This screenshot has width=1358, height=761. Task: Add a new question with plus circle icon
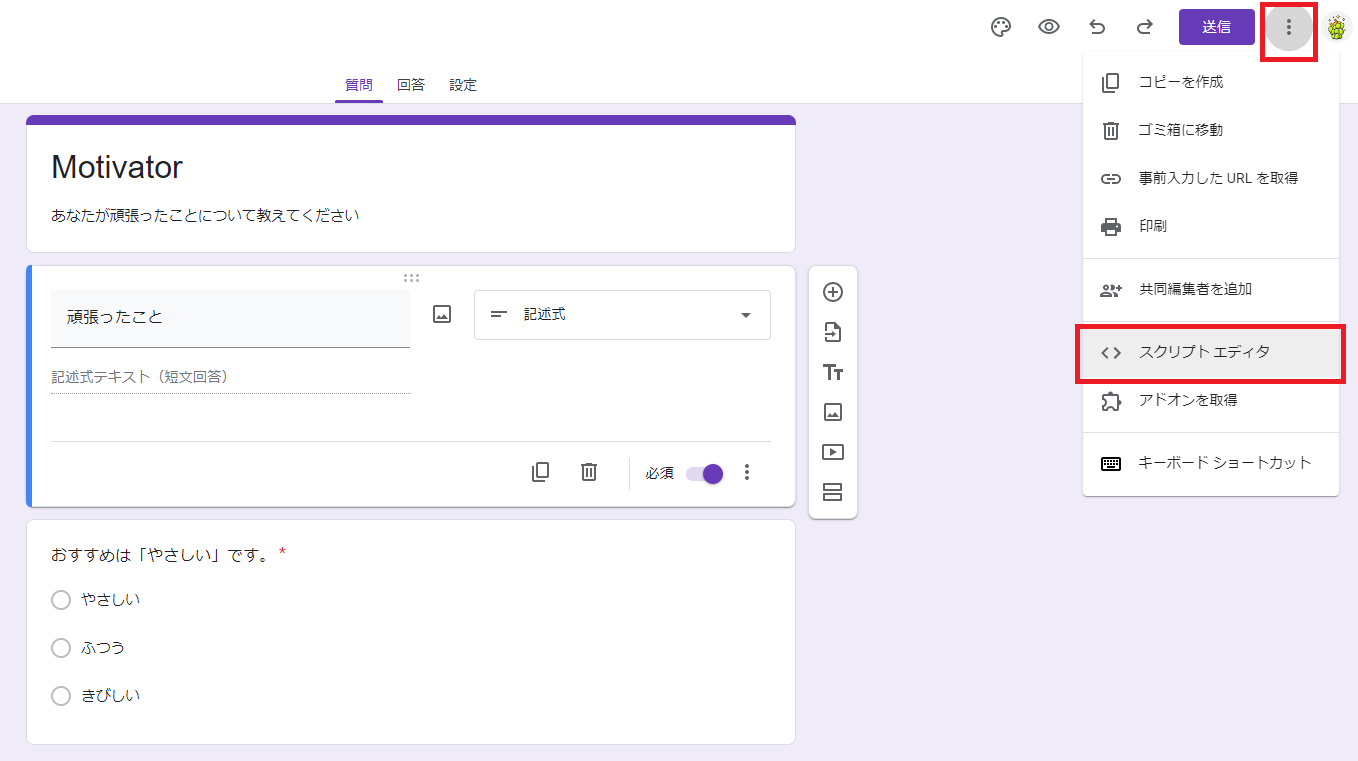[833, 292]
